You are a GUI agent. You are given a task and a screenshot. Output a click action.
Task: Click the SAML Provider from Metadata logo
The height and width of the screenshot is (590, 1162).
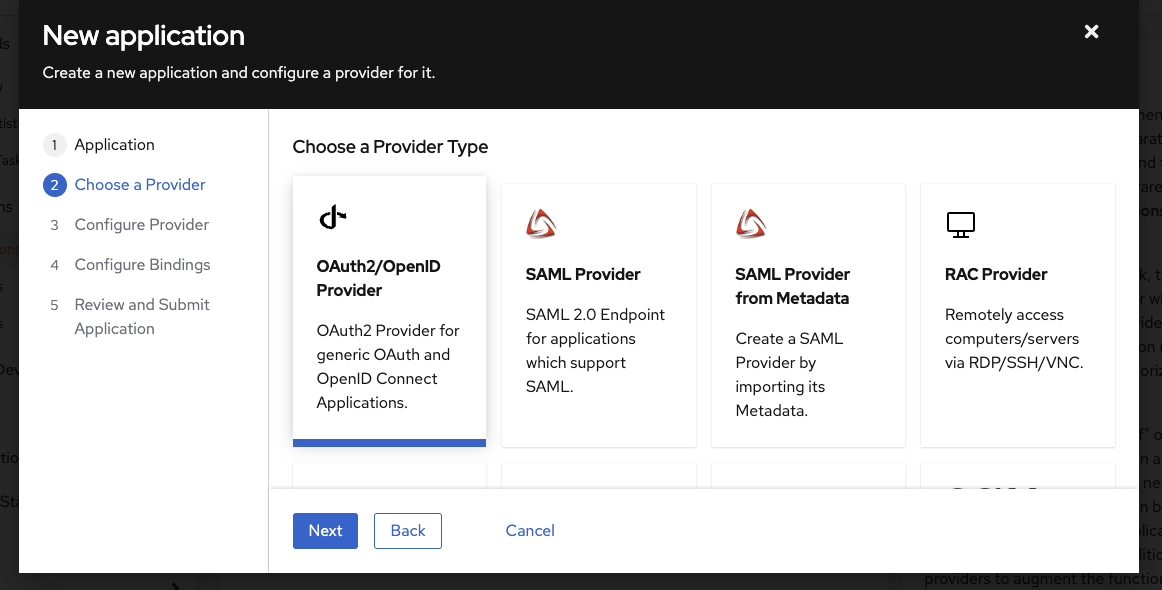click(x=751, y=223)
